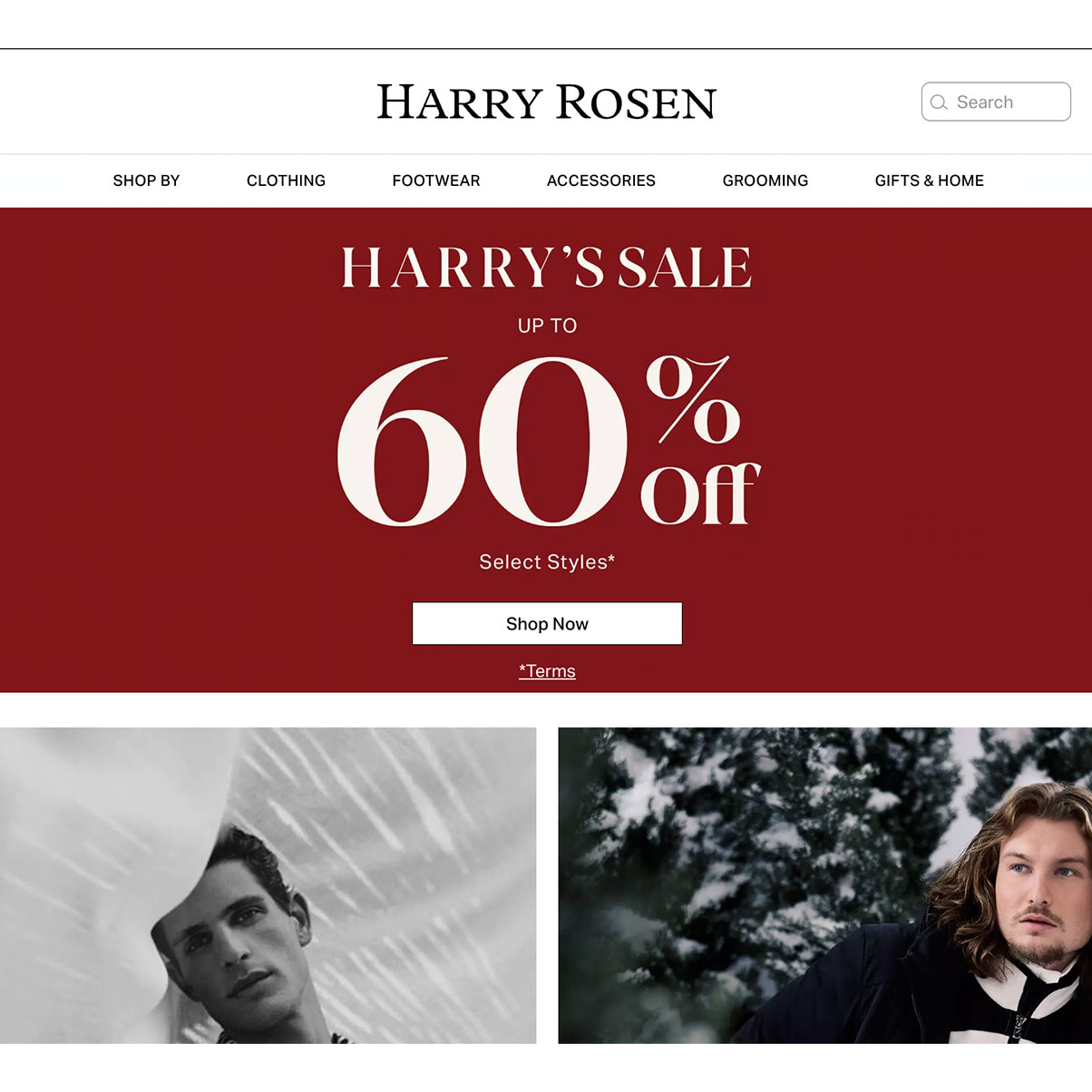1092x1092 pixels.
Task: Focus the Search input field
Action: (996, 102)
